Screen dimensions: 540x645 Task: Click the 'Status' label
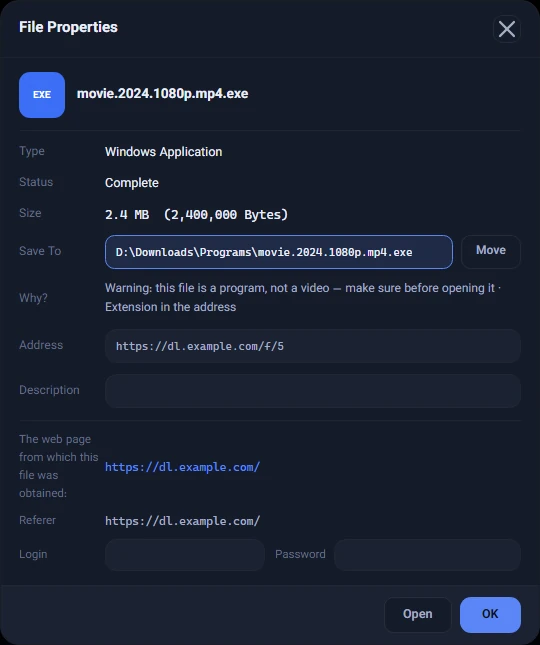pyautogui.click(x=36, y=182)
